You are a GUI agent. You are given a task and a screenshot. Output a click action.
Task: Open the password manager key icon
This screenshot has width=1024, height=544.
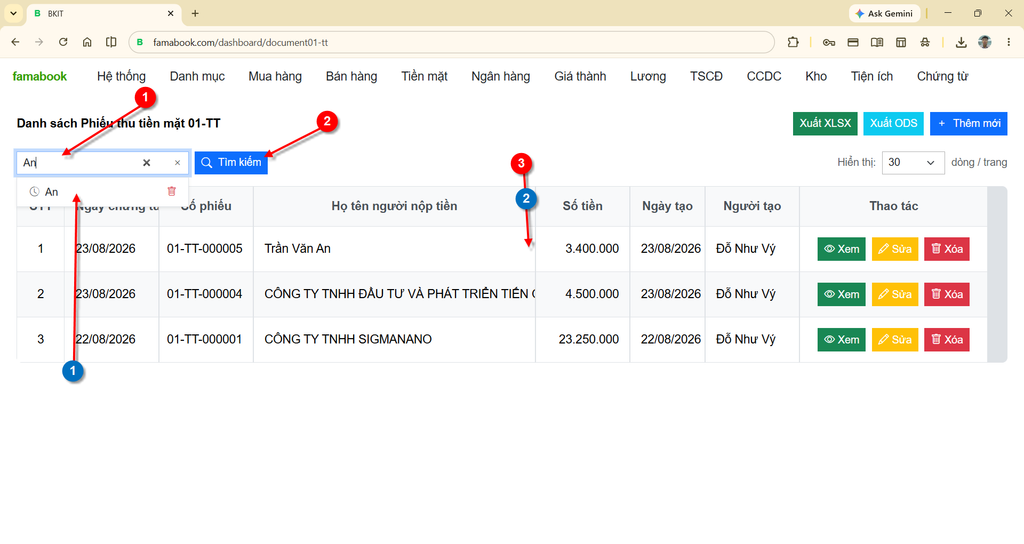pos(829,42)
